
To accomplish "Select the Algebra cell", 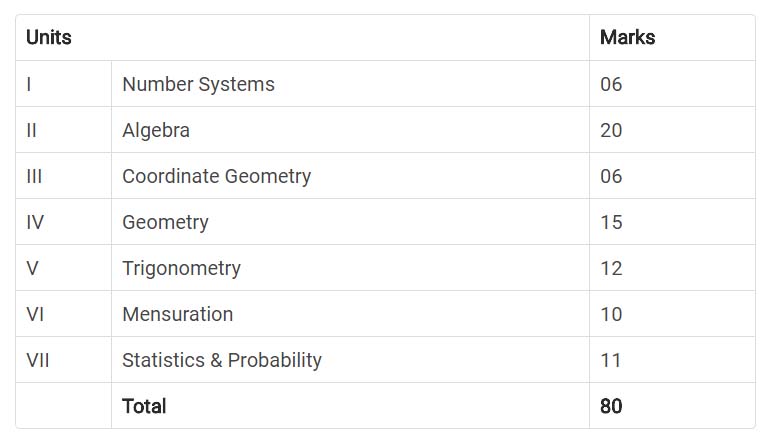I will pyautogui.click(x=156, y=130).
